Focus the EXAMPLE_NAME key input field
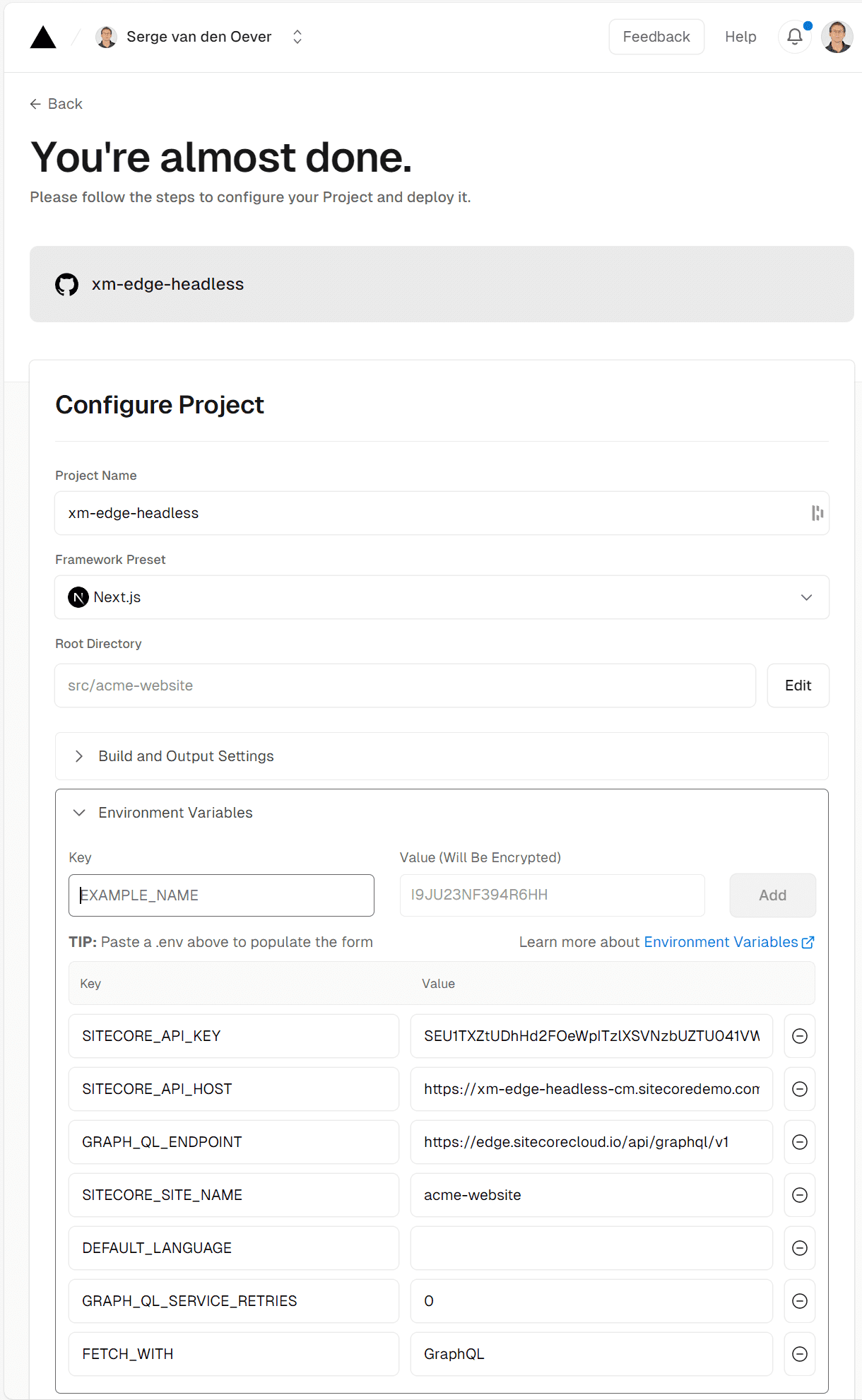The height and width of the screenshot is (1400, 862). pyautogui.click(x=221, y=895)
